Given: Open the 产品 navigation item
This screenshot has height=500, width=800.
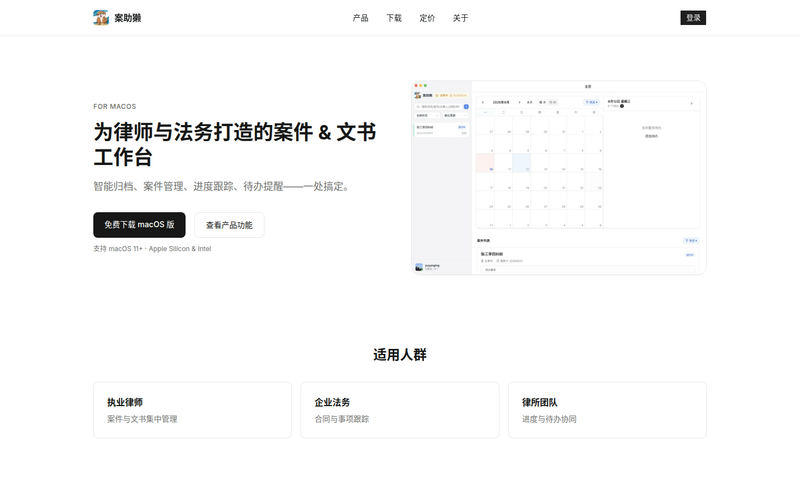Looking at the screenshot, I should coord(360,18).
